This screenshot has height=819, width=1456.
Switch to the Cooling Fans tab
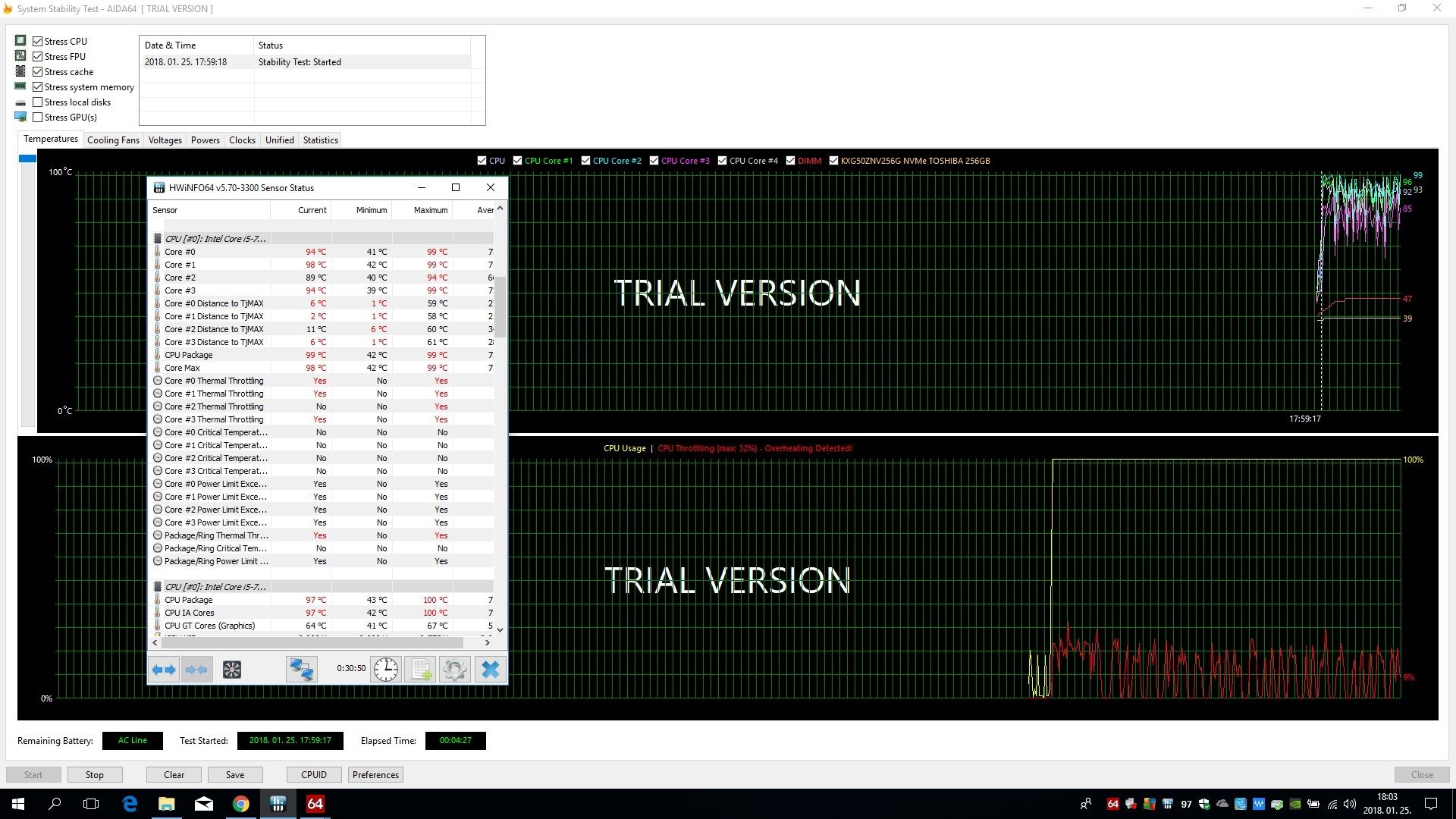pyautogui.click(x=113, y=140)
